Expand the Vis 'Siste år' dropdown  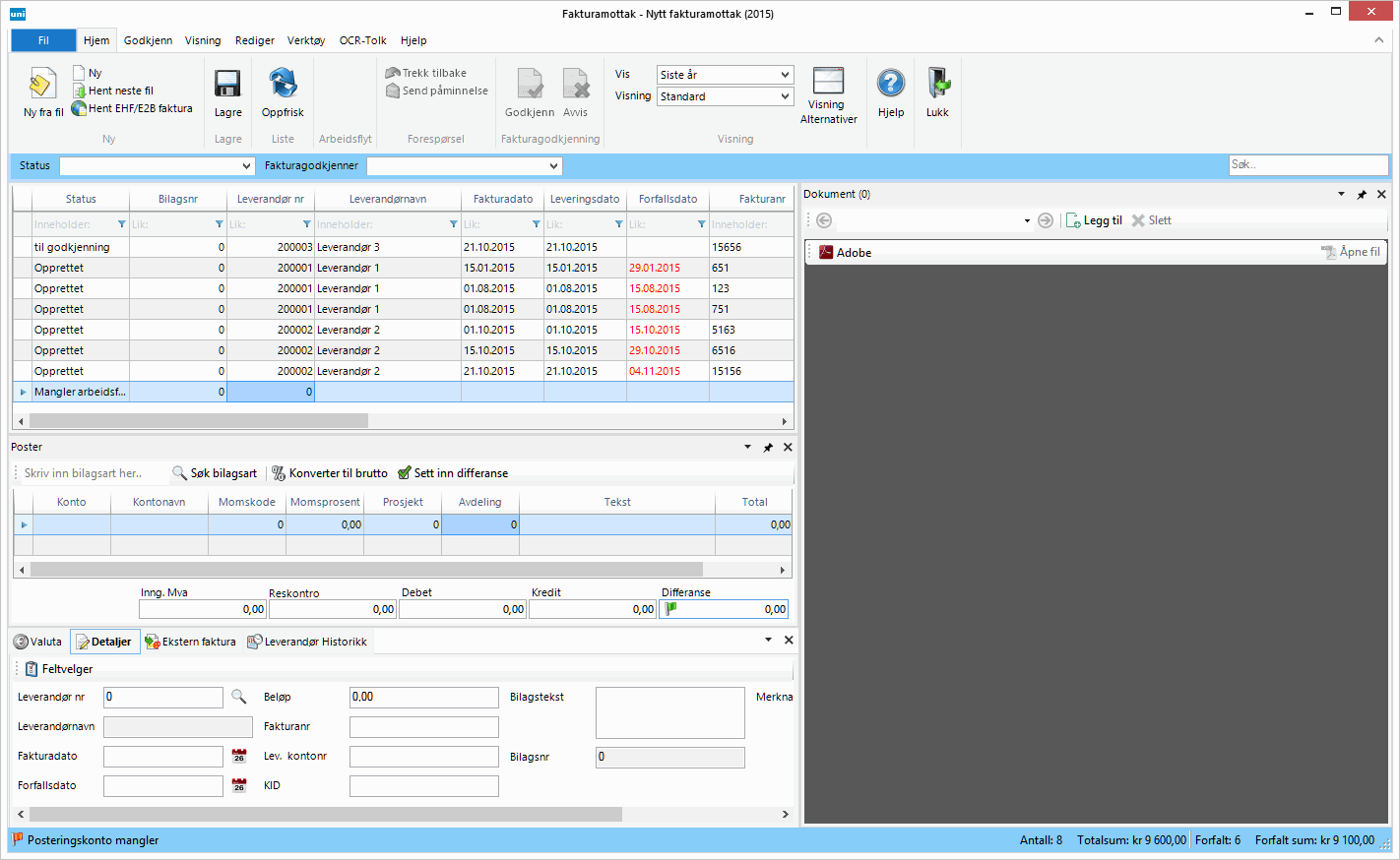[785, 75]
